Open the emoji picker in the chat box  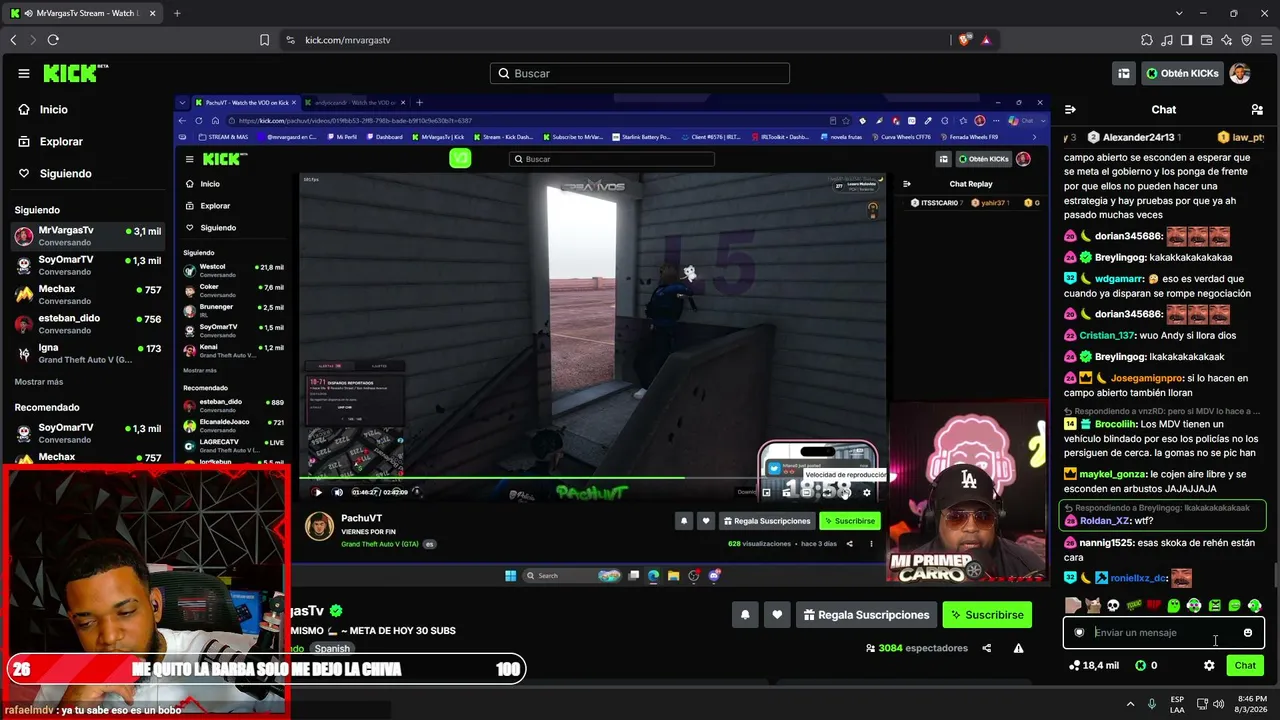click(x=1248, y=632)
